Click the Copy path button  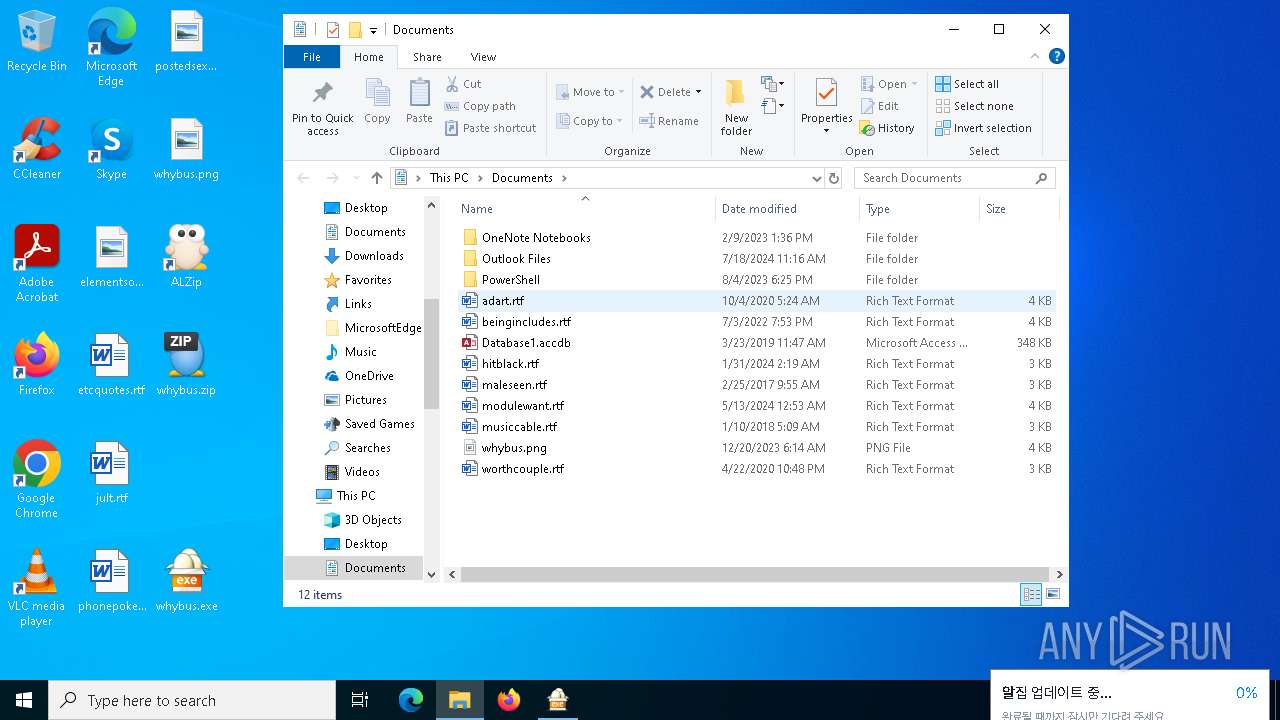(x=480, y=106)
